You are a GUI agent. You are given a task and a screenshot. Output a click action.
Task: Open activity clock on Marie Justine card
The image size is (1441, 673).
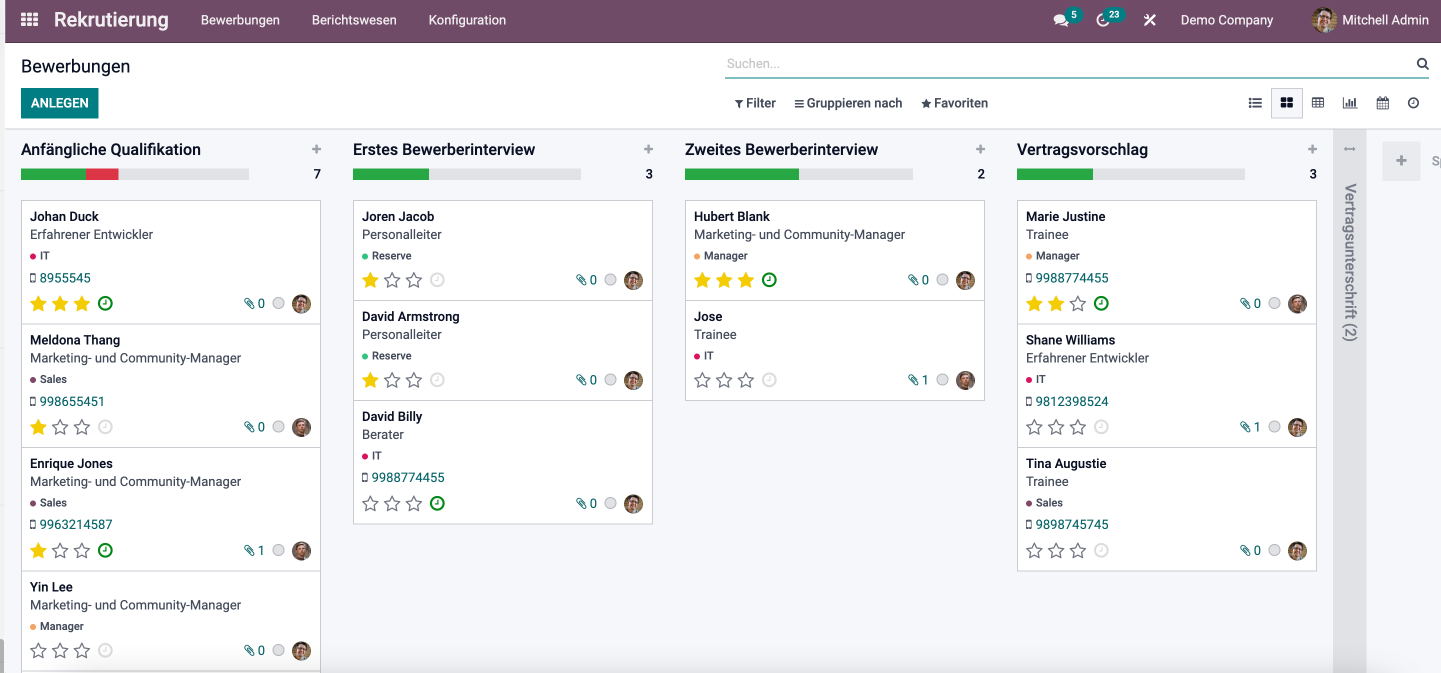[x=1101, y=303]
